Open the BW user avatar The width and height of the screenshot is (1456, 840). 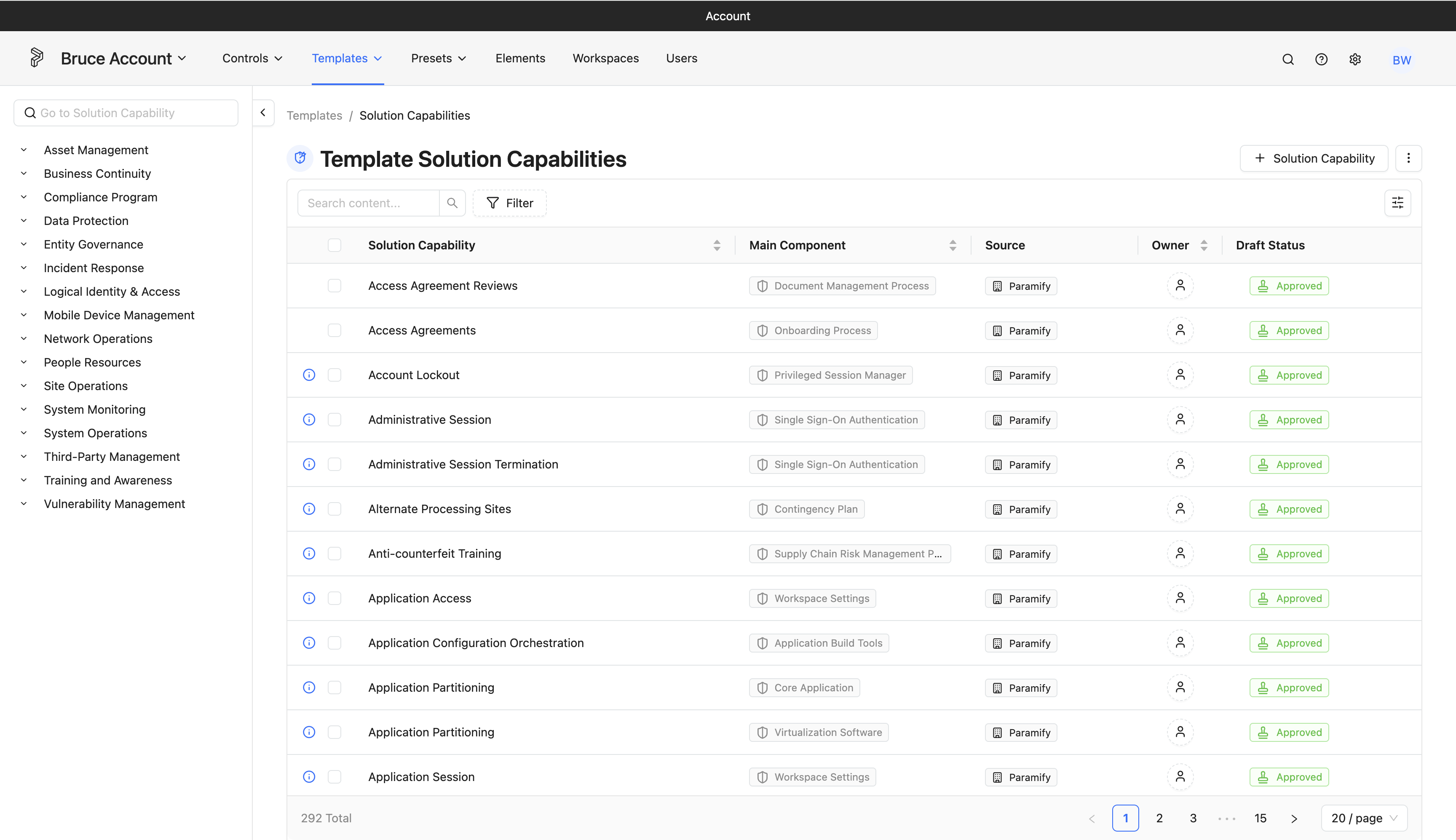(x=1401, y=60)
